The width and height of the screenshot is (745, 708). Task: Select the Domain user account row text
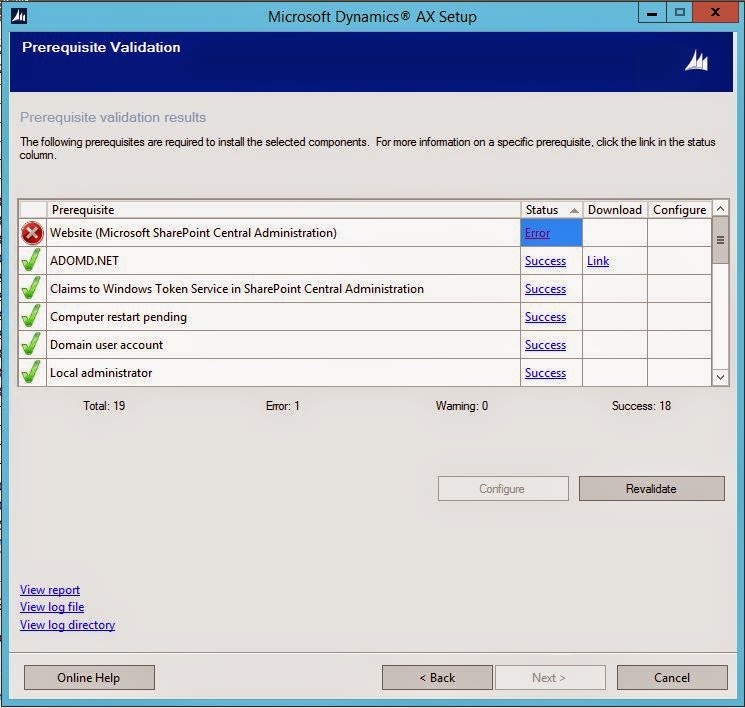(106, 345)
